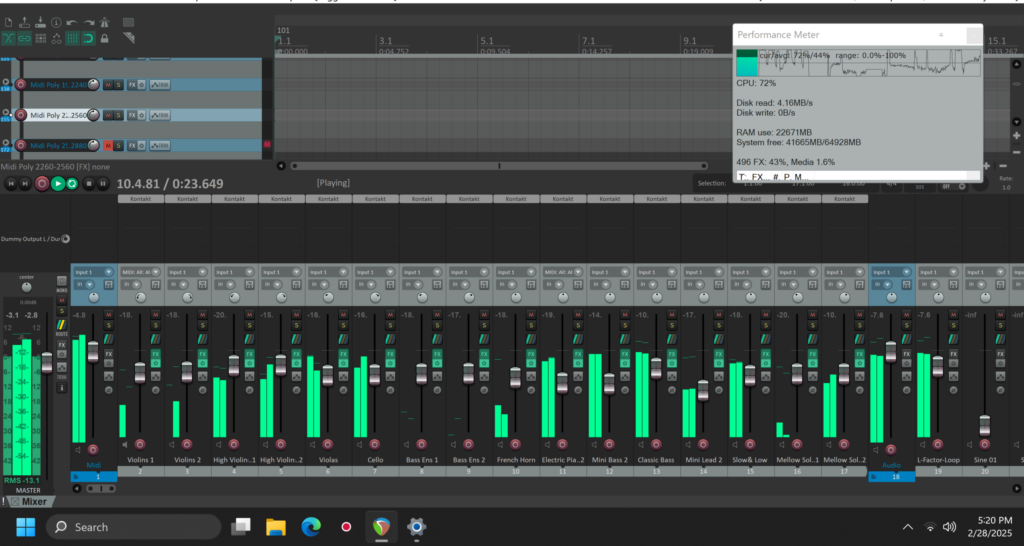This screenshot has width=1024, height=546.
Task: Open Input 1 dropdown on L-Factor-Loop channel
Action: pos(938,272)
